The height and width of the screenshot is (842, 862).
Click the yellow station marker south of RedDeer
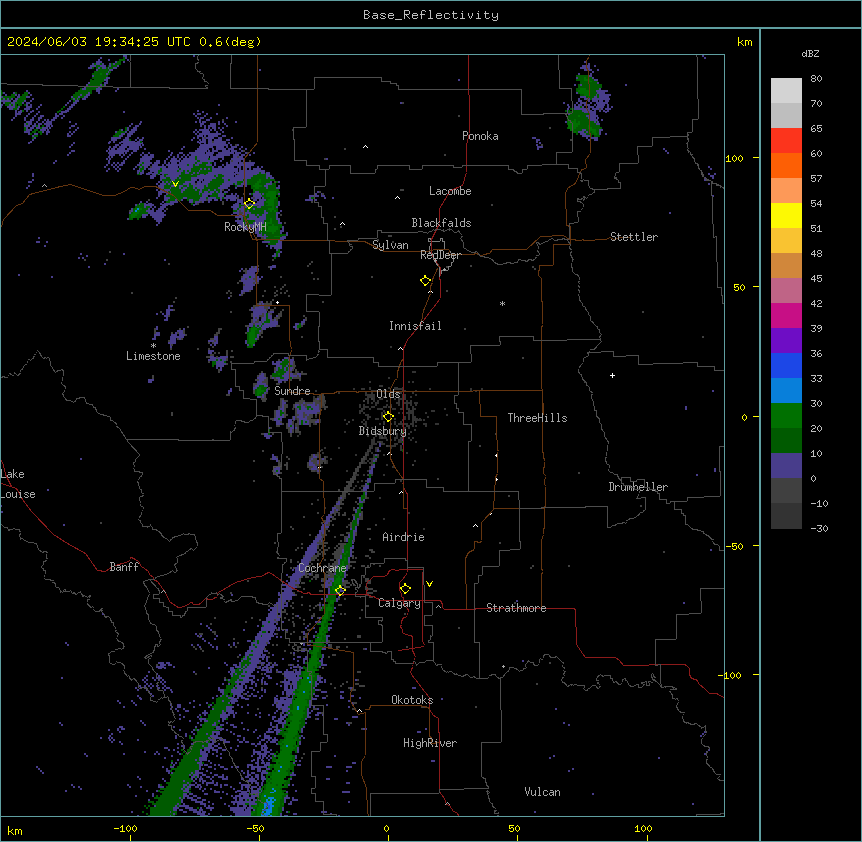coord(426,281)
